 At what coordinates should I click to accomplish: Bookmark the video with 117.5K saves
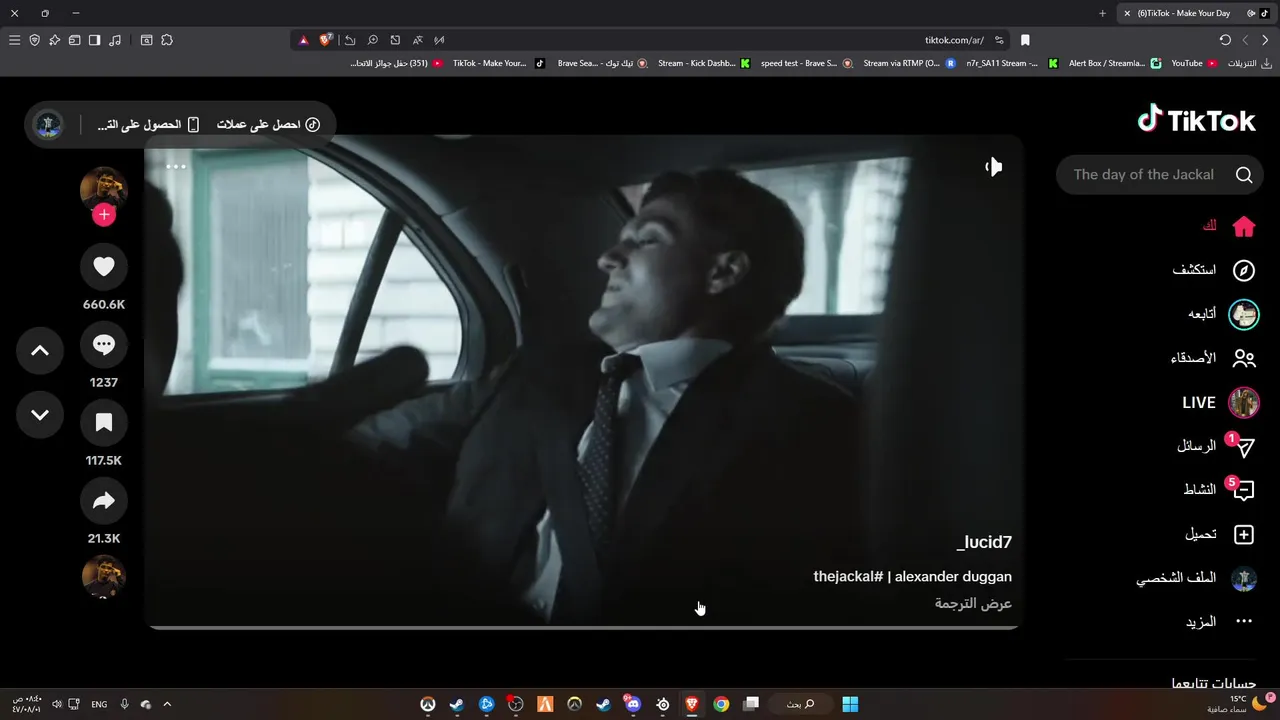pos(104,423)
